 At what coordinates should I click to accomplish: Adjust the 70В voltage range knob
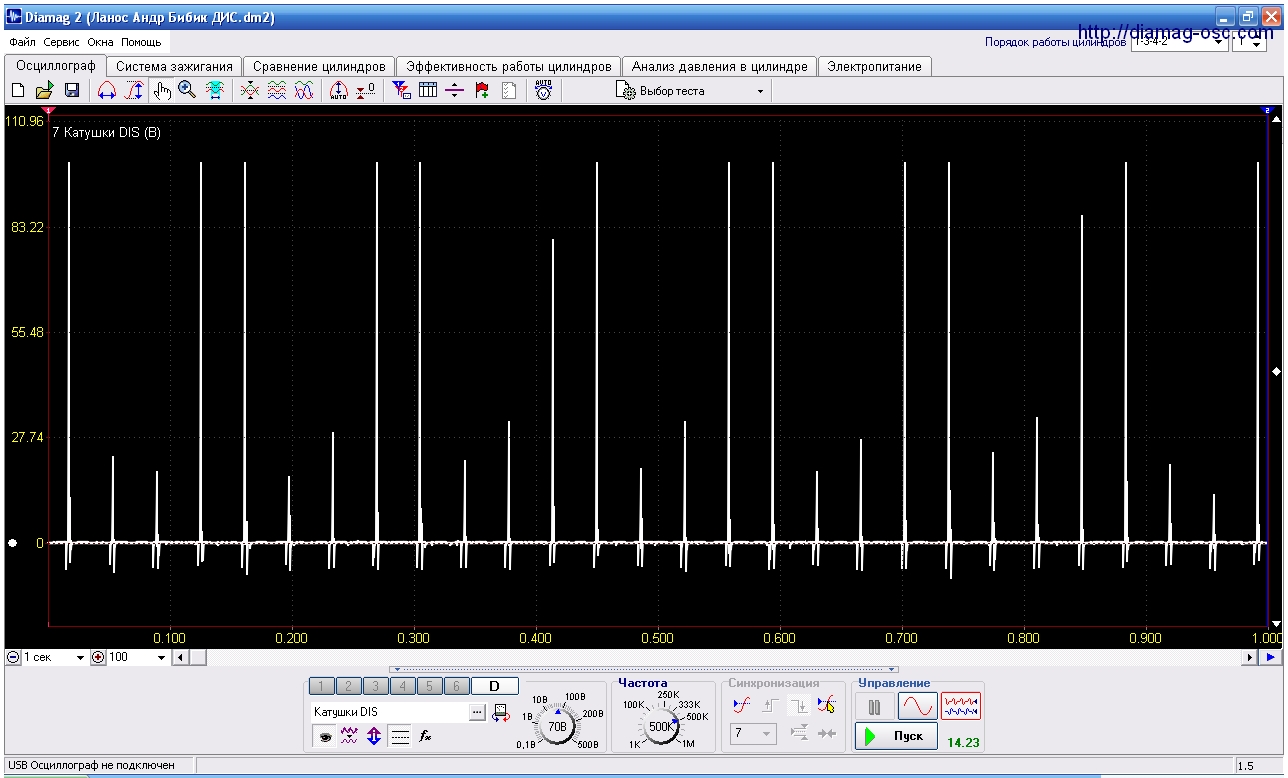pos(558,725)
